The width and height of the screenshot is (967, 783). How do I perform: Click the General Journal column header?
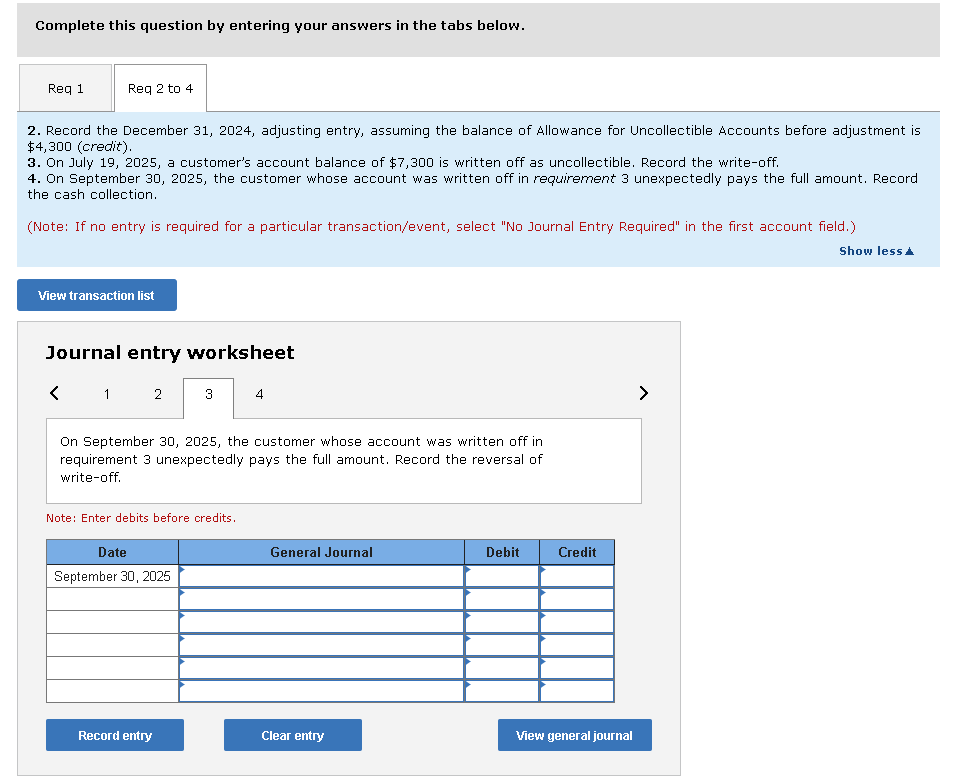pos(321,552)
